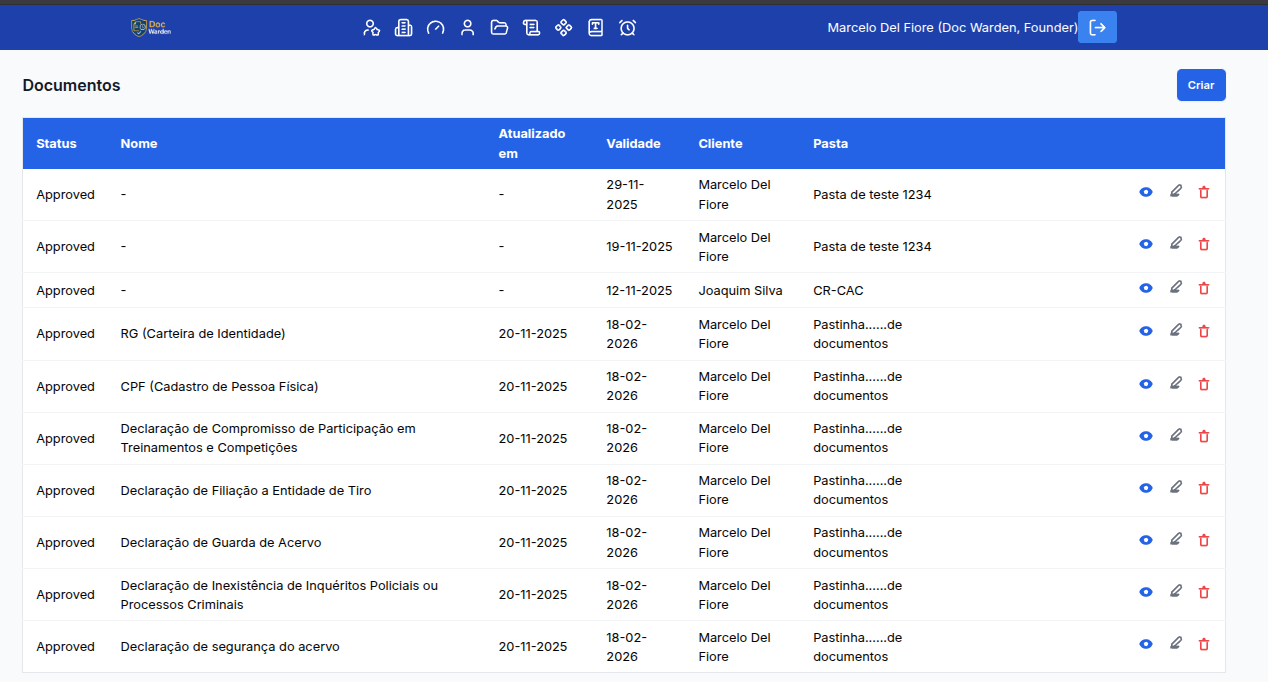
Task: Open the scroll/document icon in the navbar
Action: coord(532,27)
